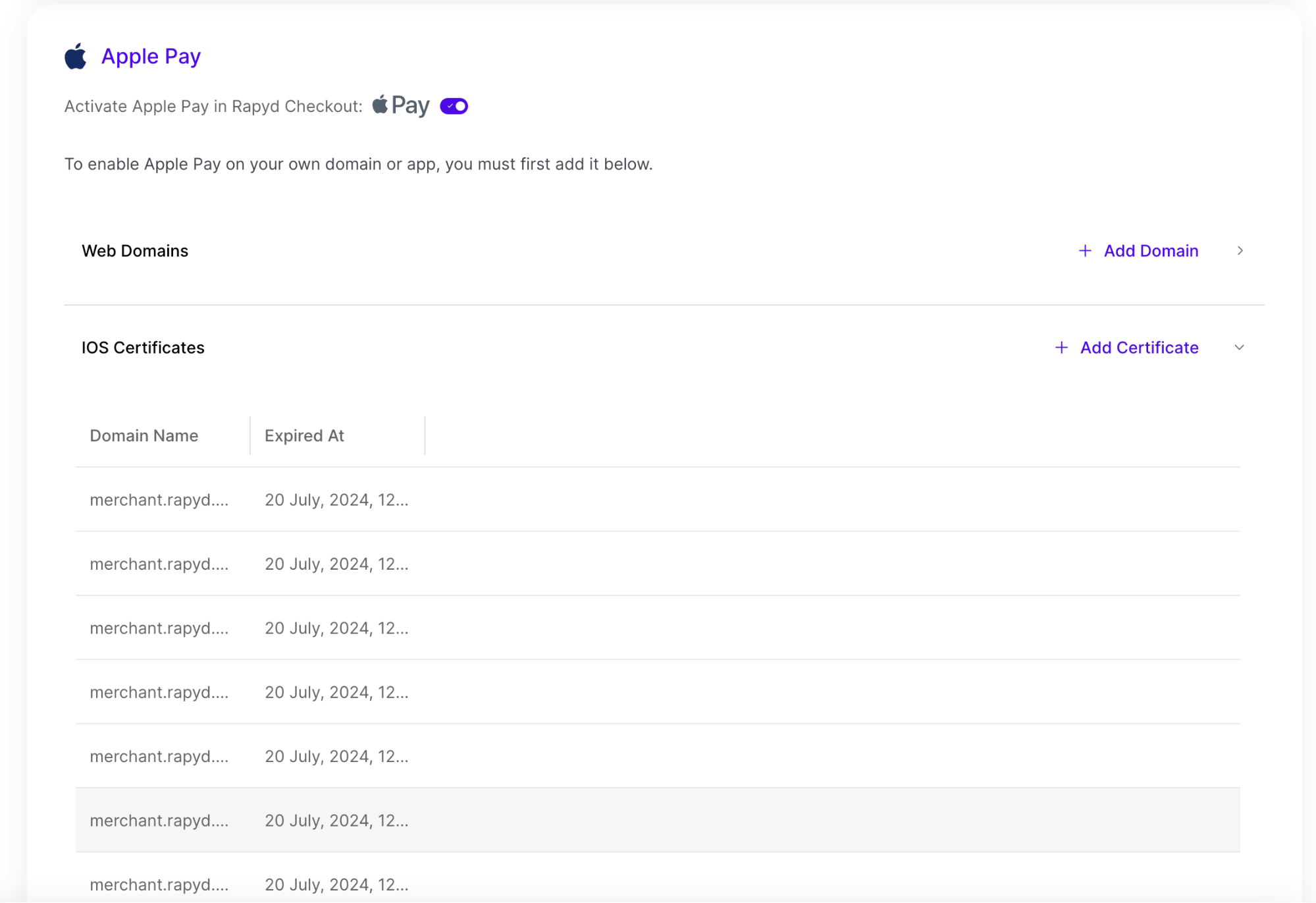The image size is (1316, 903).
Task: Click the Apple logo beside the Apple Pay heading
Action: 75,56
